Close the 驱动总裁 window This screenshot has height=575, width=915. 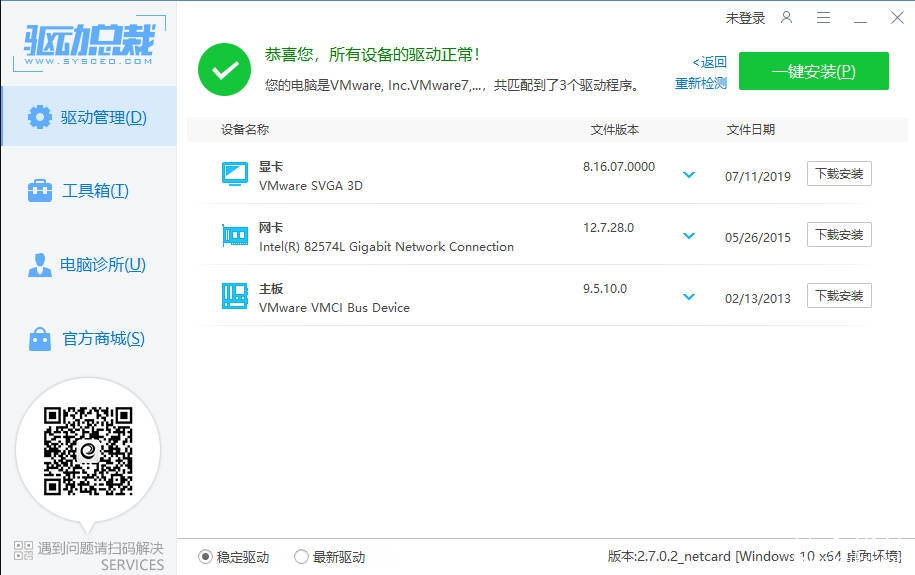(897, 18)
